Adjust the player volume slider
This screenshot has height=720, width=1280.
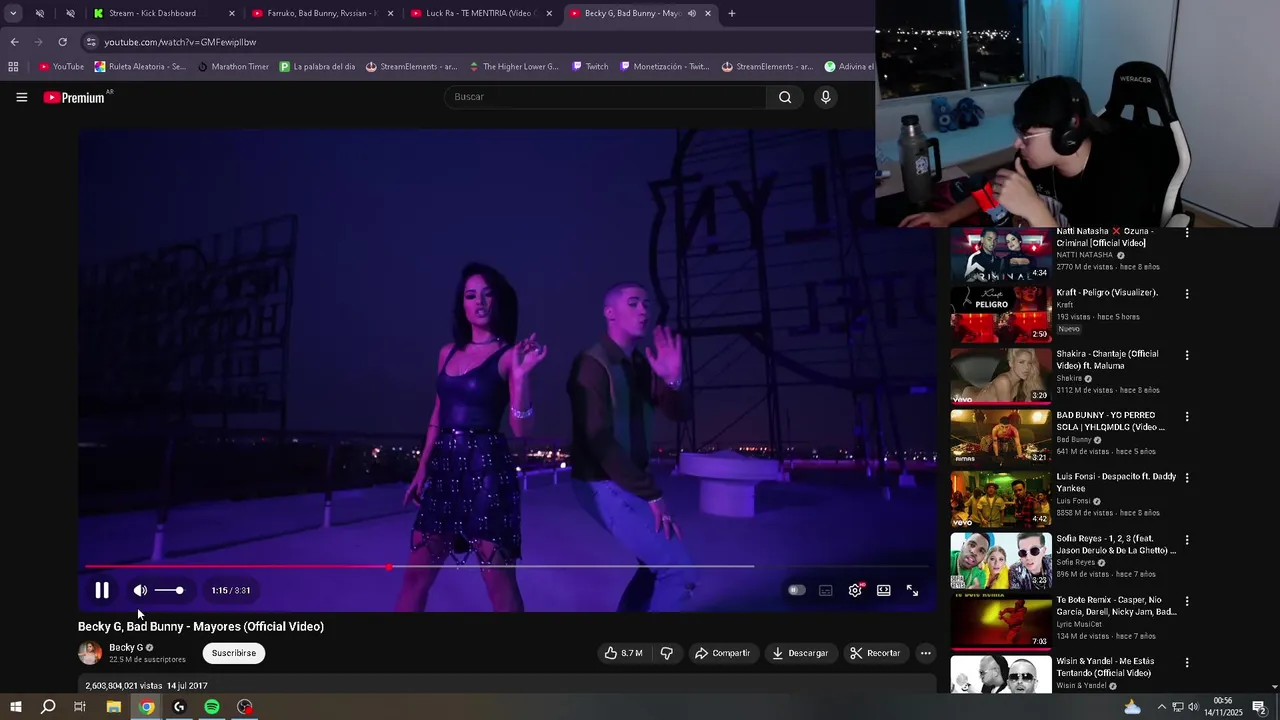click(169, 590)
